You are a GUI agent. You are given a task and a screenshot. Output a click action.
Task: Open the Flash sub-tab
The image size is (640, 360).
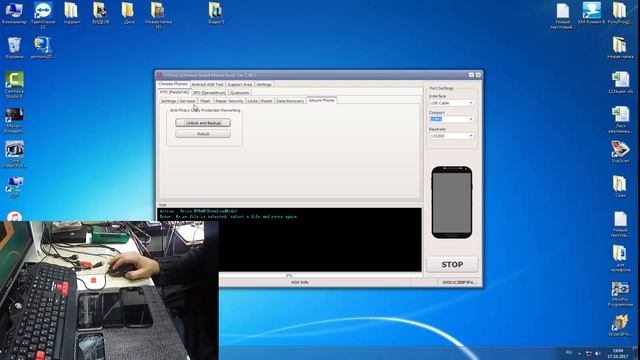205,101
